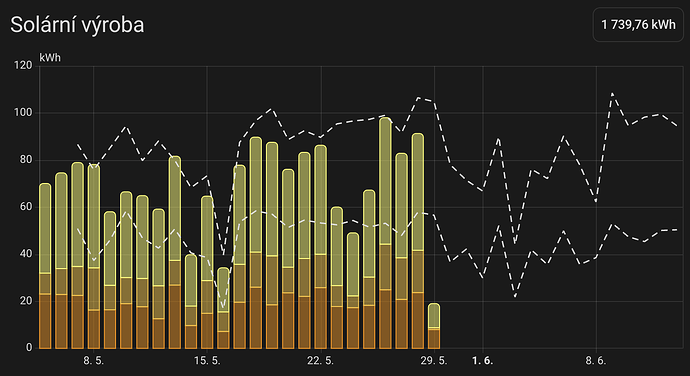
Task: Click the 120 y-axis label
Action: click(x=23, y=66)
